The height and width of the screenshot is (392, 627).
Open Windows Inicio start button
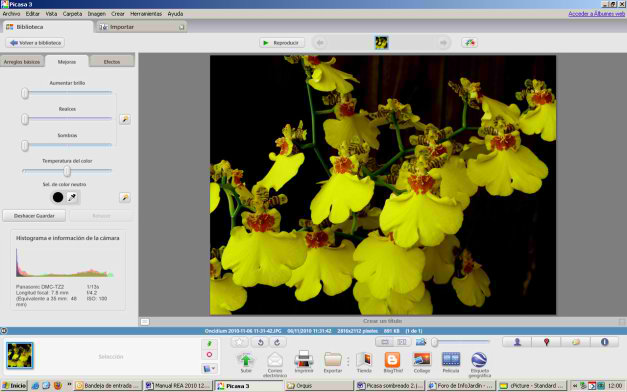(x=14, y=386)
